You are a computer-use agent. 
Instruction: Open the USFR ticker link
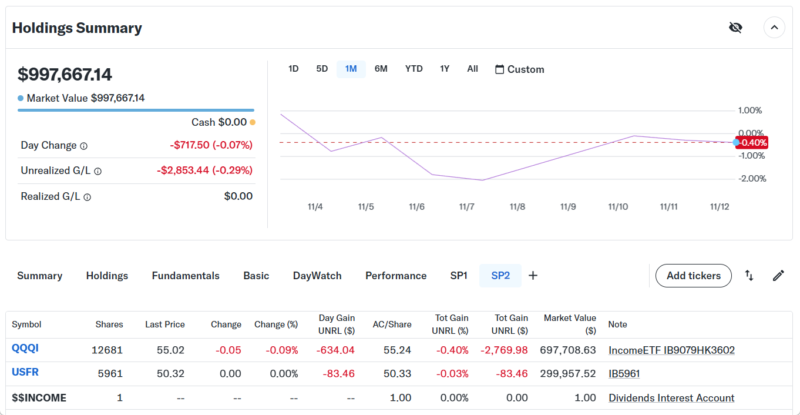pos(26,373)
